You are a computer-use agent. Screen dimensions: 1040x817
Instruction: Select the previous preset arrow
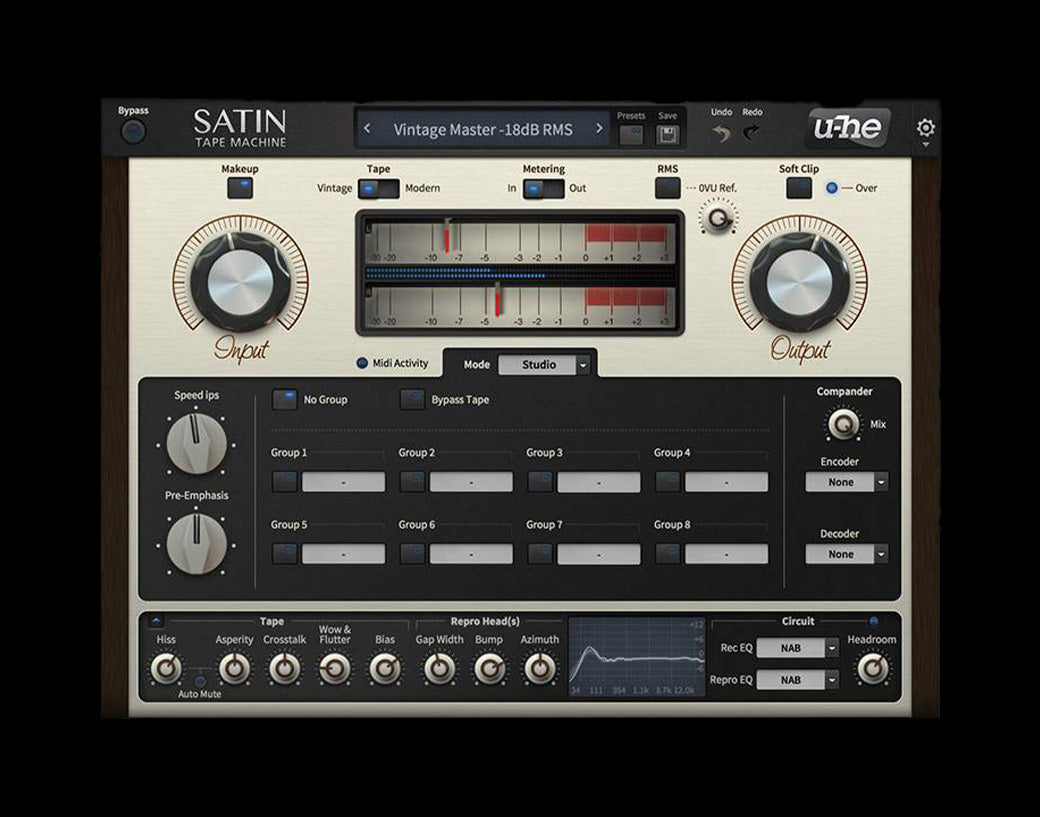coord(367,129)
